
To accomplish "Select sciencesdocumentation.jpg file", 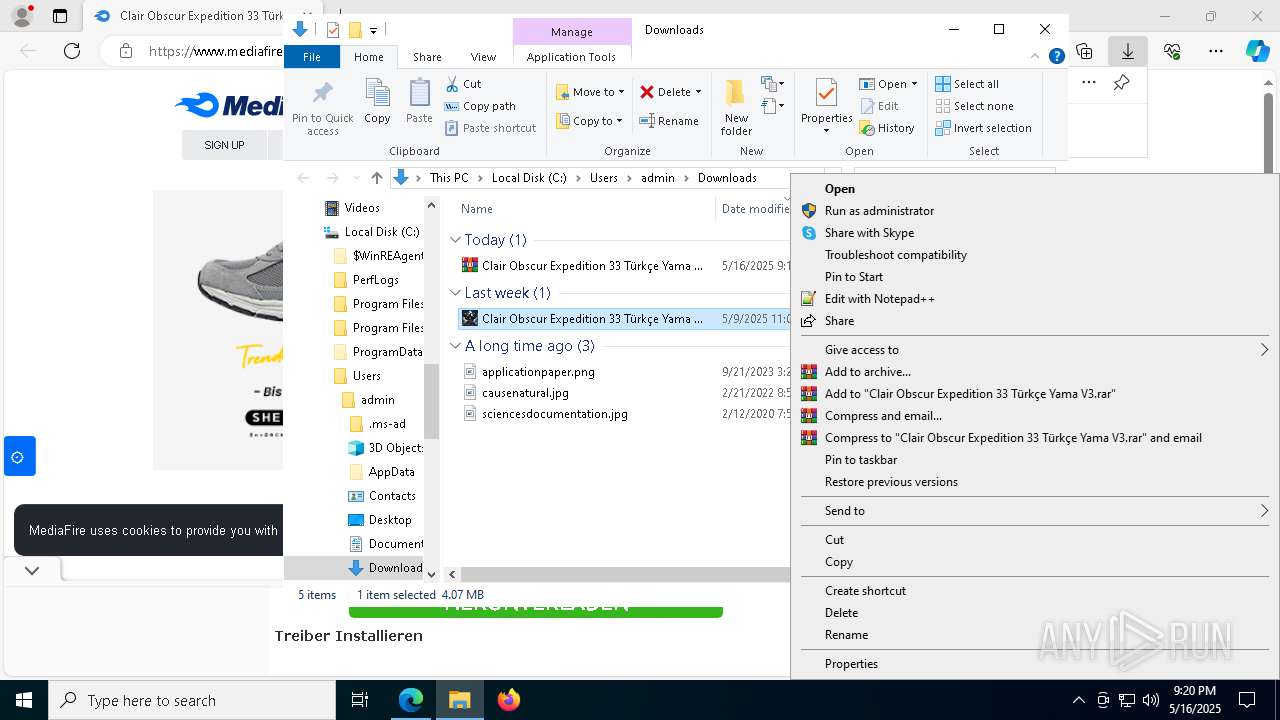I will (x=555, y=414).
